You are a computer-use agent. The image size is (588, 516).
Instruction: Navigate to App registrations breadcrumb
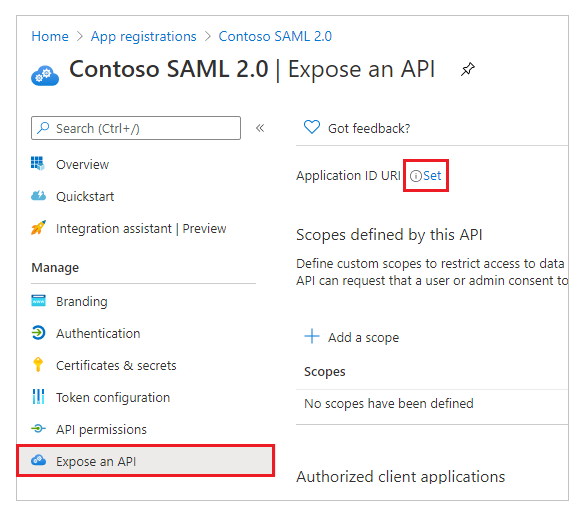click(144, 36)
